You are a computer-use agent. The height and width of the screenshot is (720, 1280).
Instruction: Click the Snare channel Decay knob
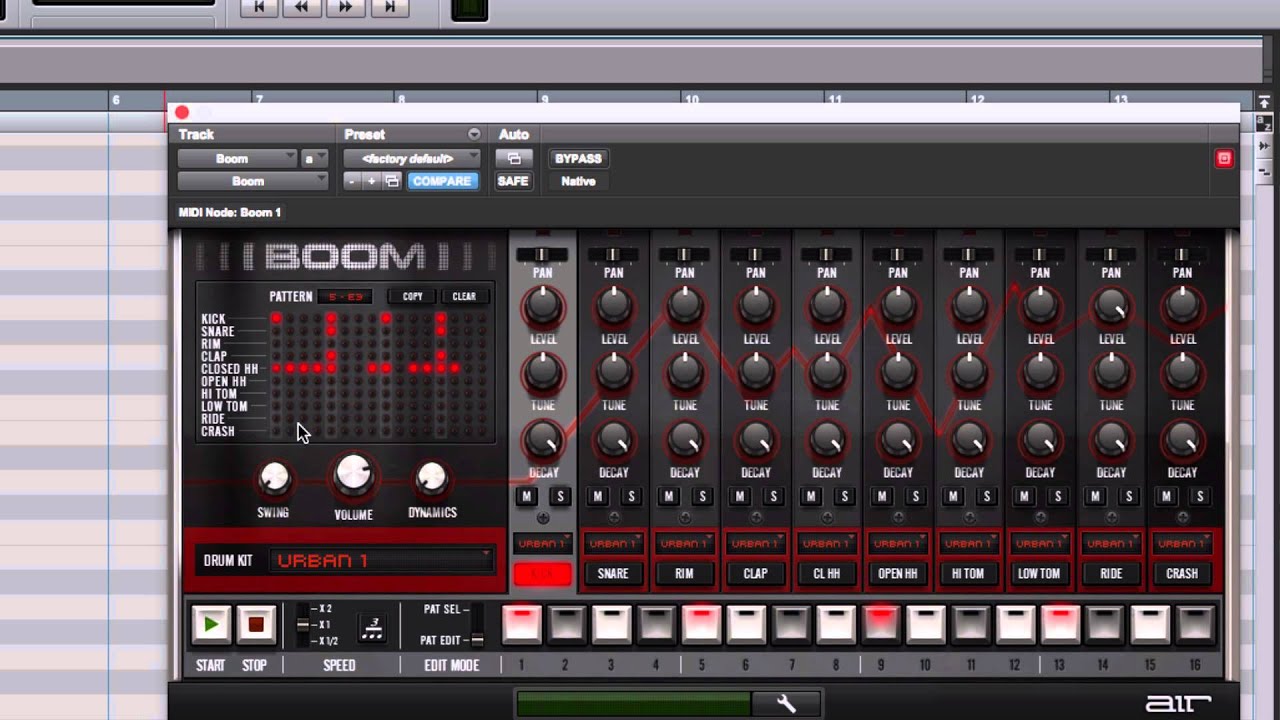click(614, 439)
